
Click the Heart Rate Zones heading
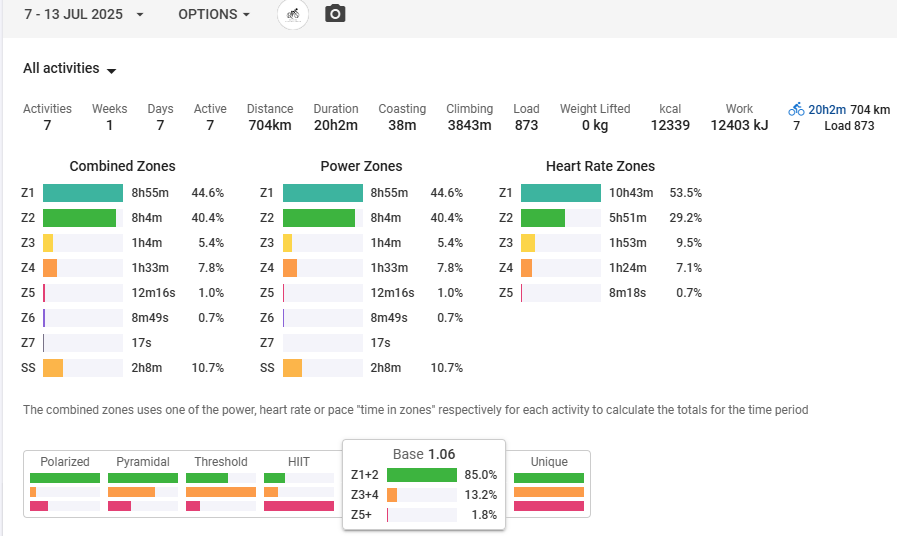point(600,166)
